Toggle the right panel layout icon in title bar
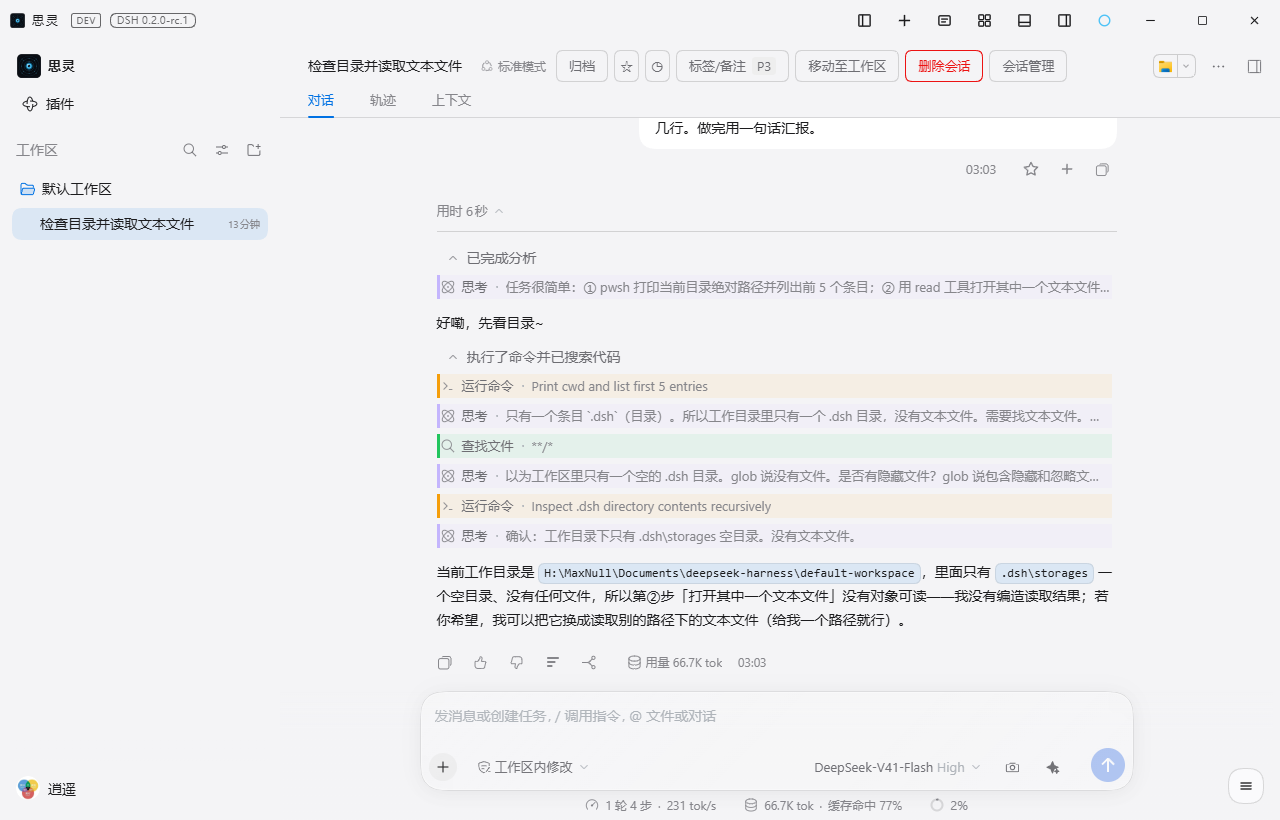 point(1065,20)
